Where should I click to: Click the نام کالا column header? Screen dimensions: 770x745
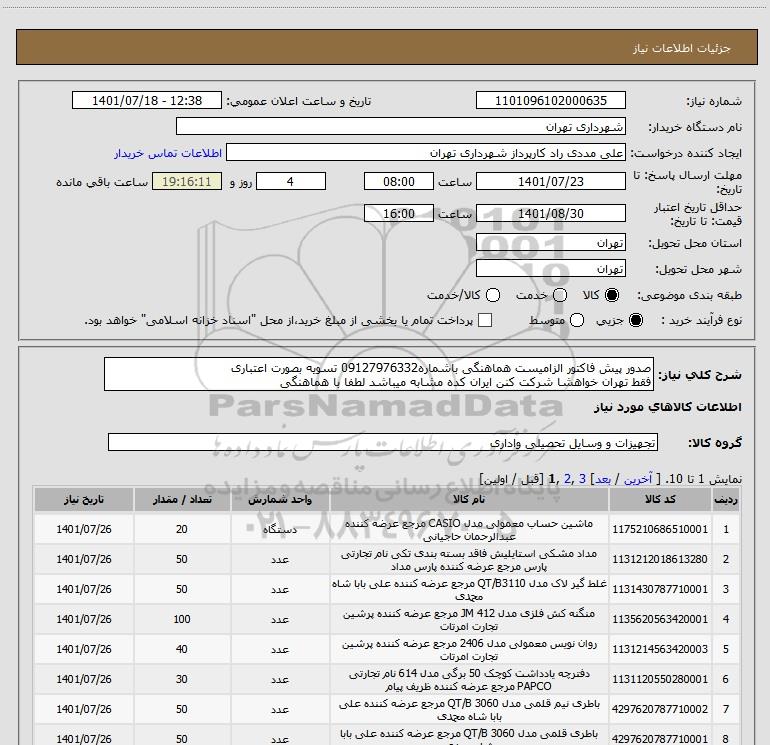469,499
